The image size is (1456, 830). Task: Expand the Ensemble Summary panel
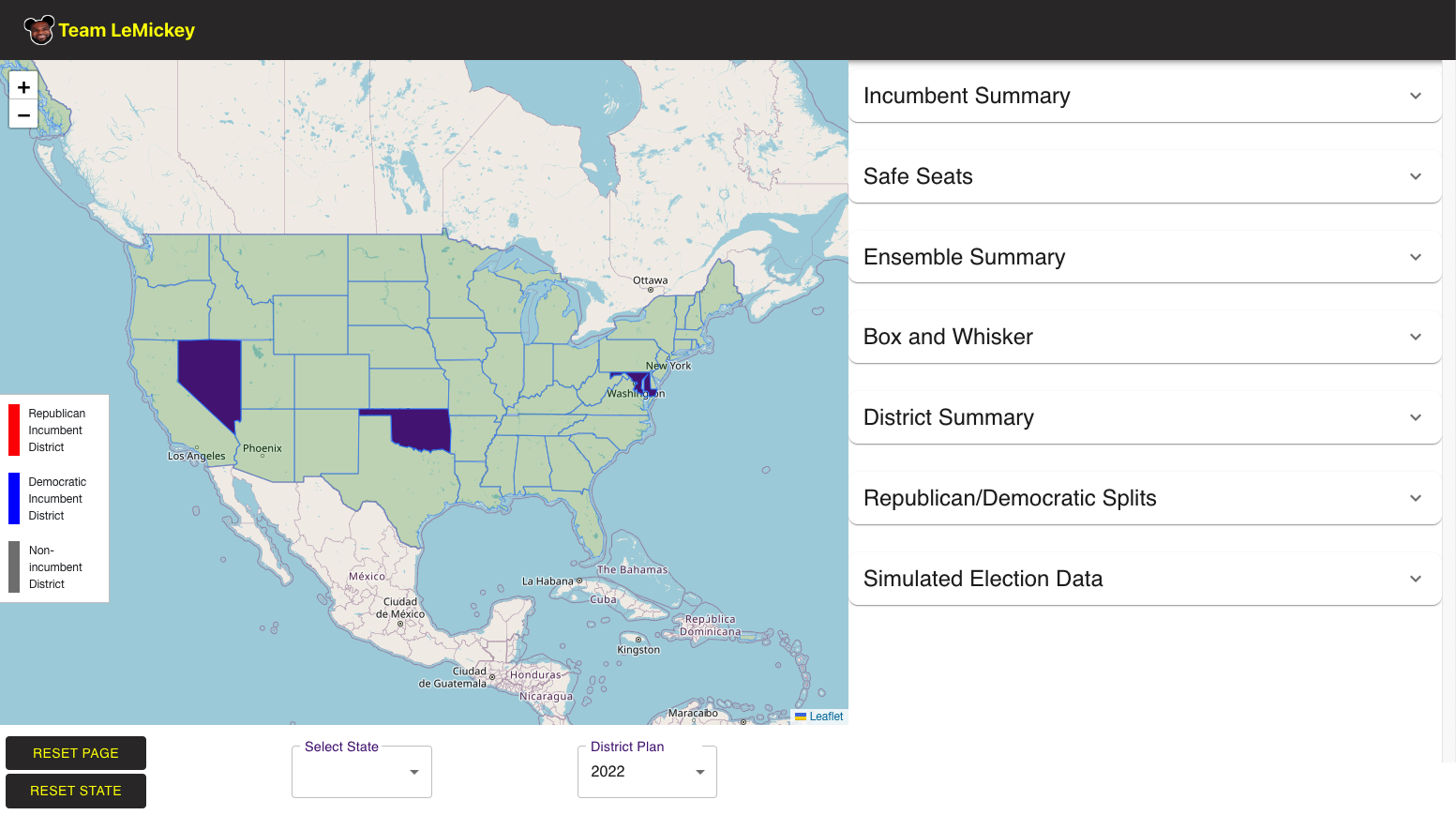pyautogui.click(x=1144, y=257)
